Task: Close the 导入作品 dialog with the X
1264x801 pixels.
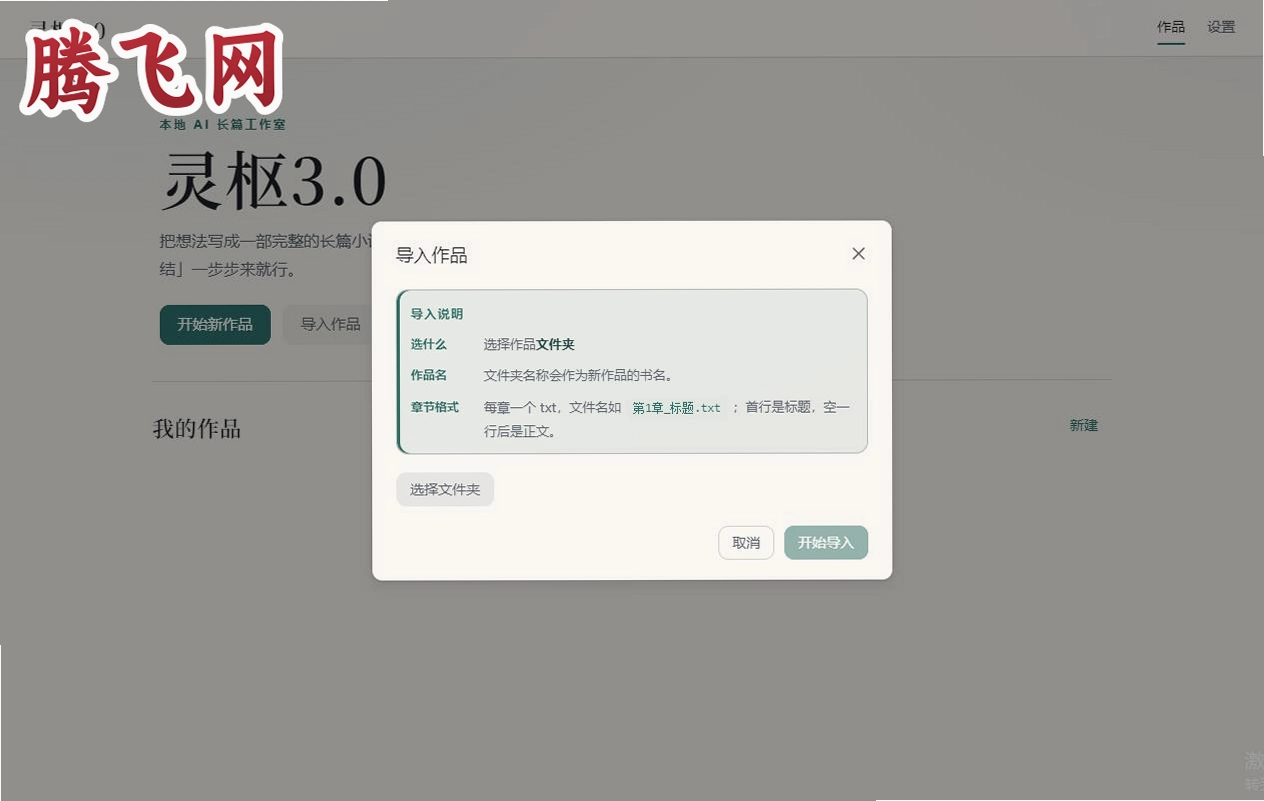Action: click(858, 254)
